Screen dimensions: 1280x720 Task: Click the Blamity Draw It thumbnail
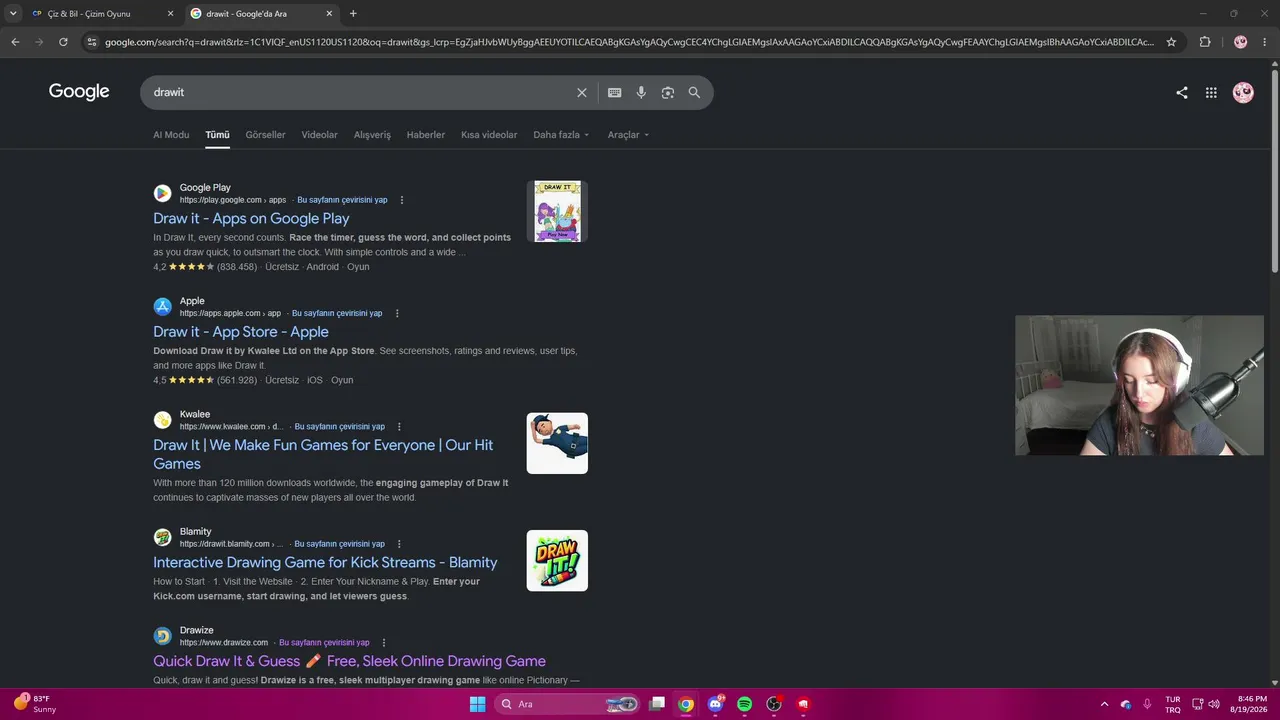tap(557, 560)
